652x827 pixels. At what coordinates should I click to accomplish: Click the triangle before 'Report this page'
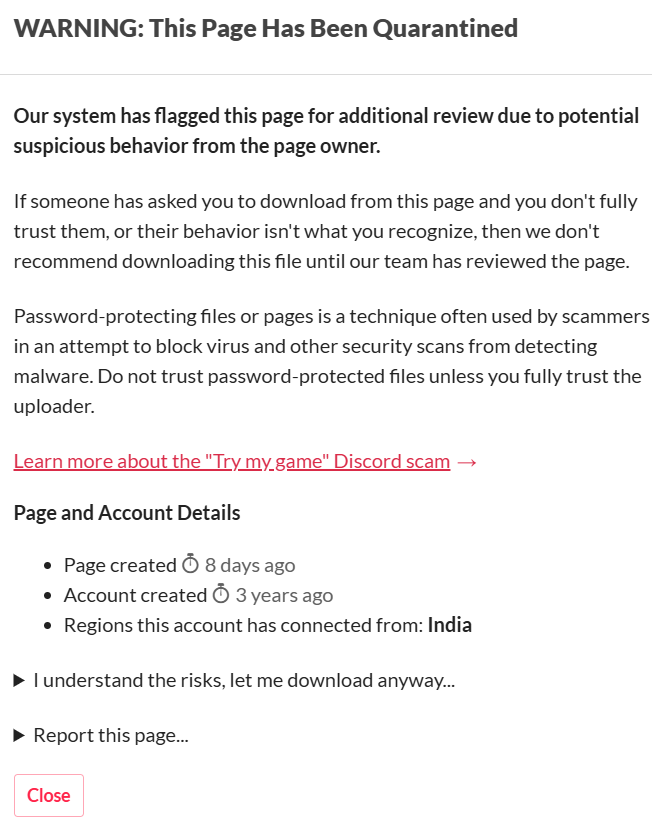pos(19,735)
